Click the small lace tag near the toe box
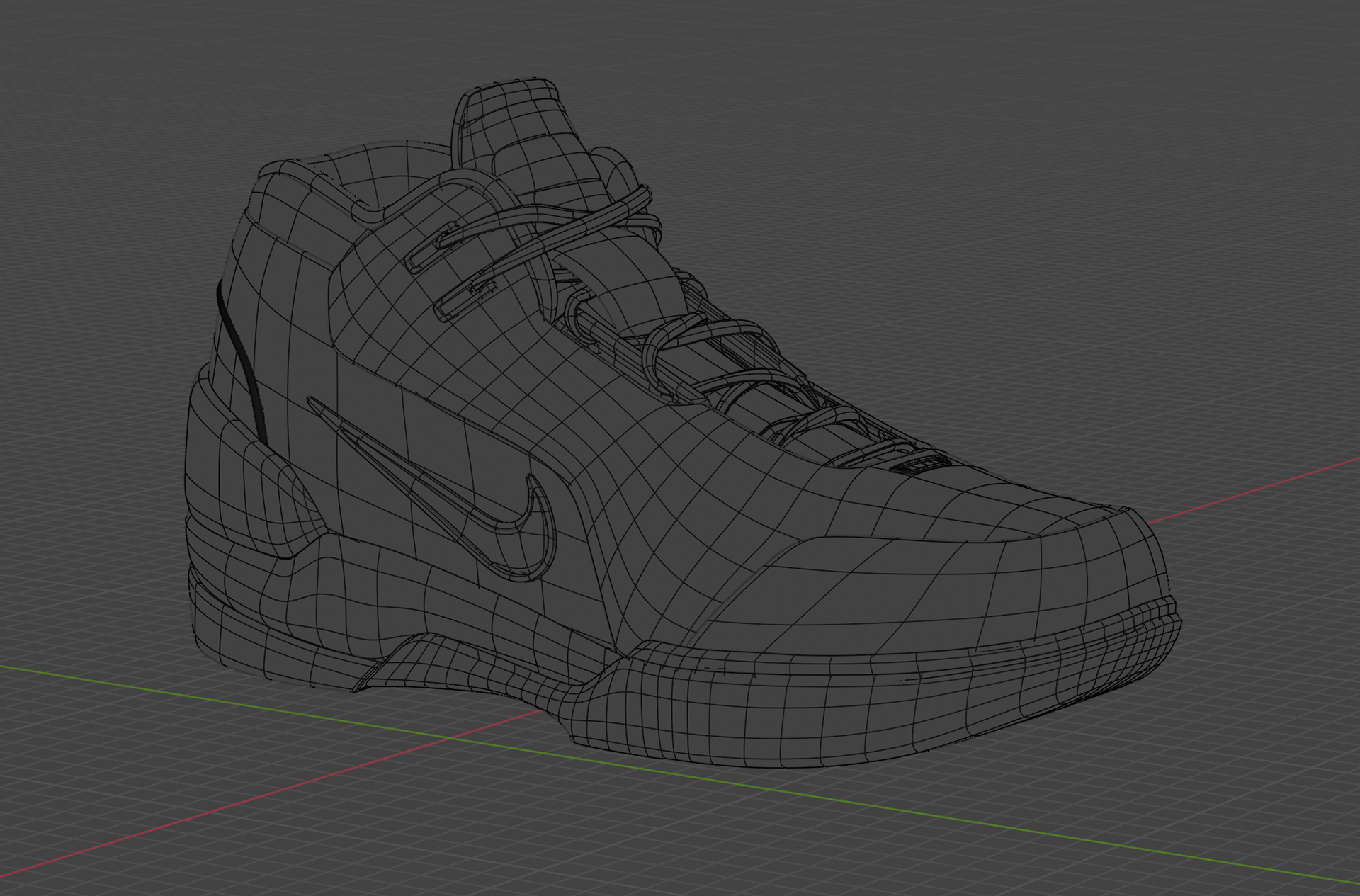The width and height of the screenshot is (1360, 896). (x=919, y=465)
